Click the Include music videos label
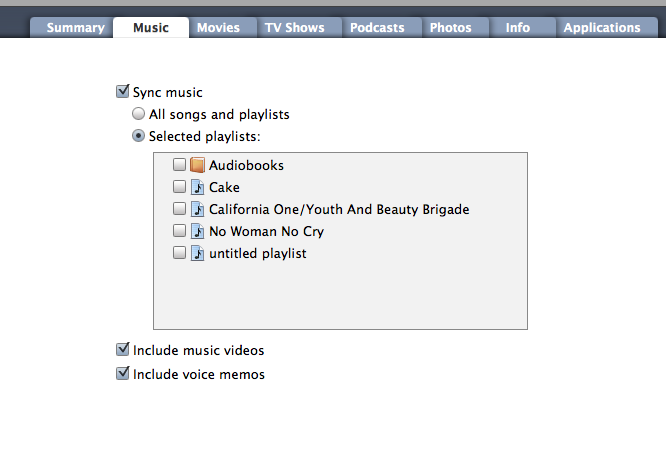The width and height of the screenshot is (666, 469). coord(198,350)
